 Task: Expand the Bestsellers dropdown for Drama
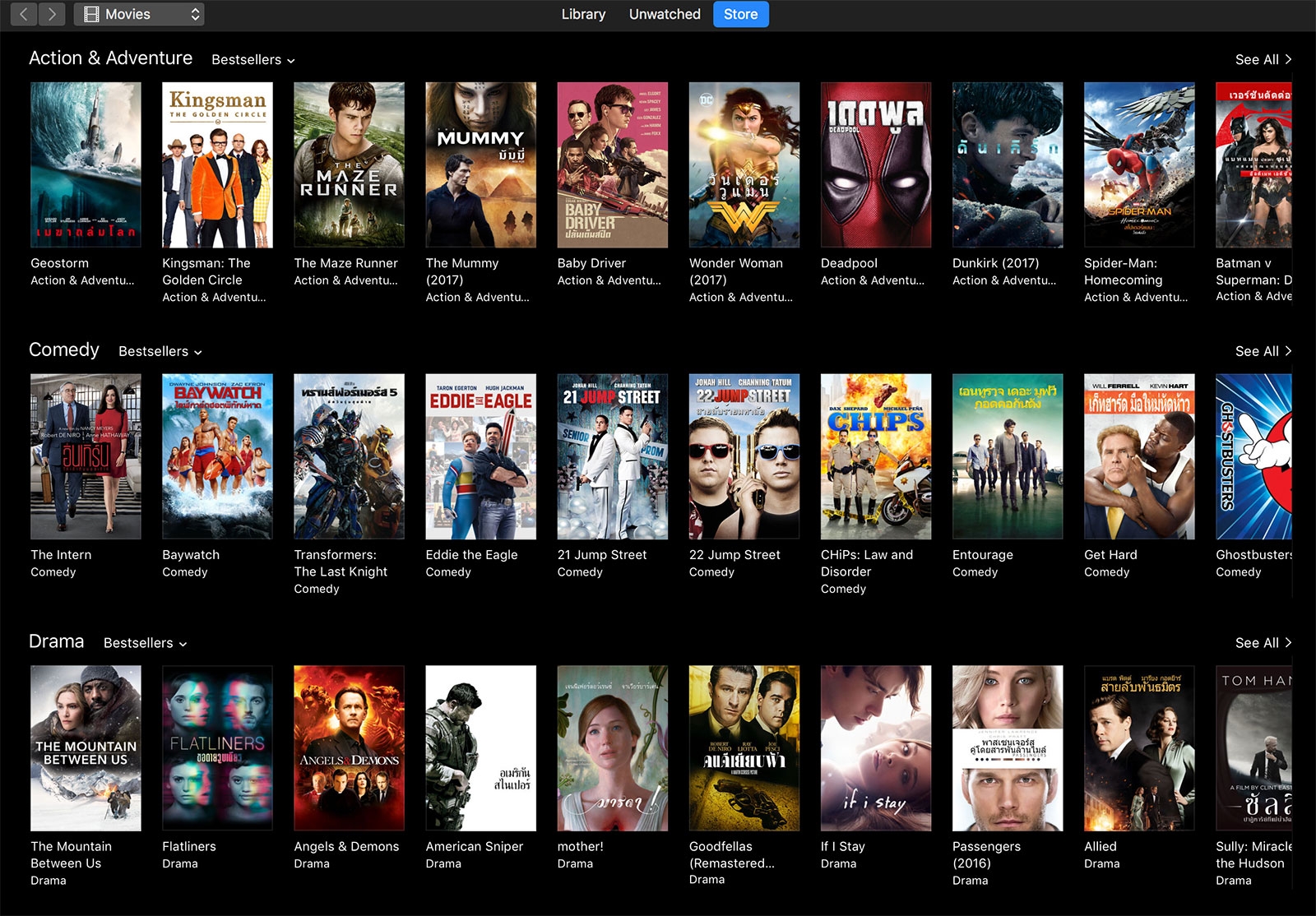tap(145, 642)
